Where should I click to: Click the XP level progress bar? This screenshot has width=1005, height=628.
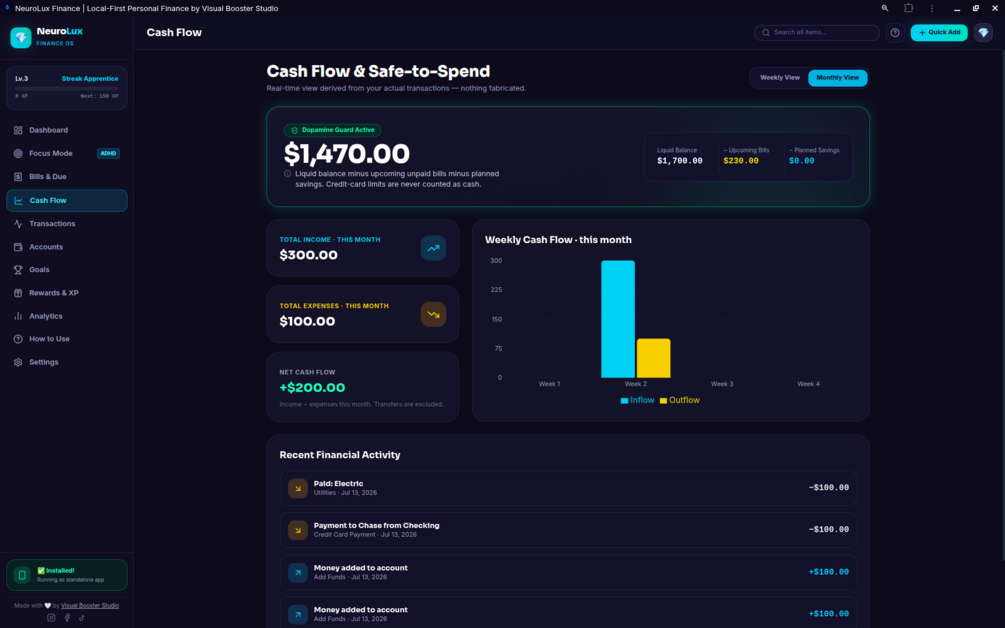tap(67, 88)
